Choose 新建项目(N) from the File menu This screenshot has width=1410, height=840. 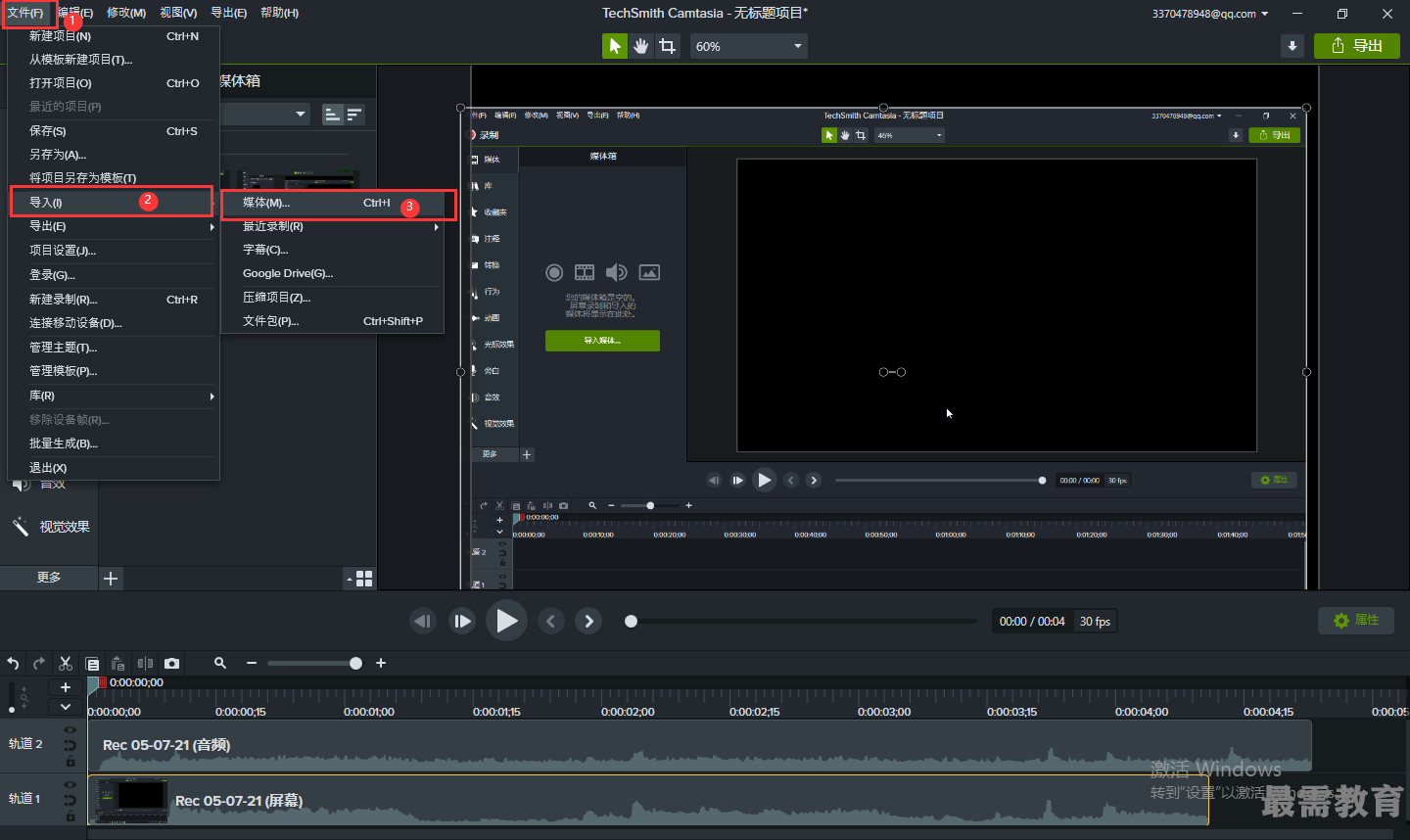pos(114,36)
